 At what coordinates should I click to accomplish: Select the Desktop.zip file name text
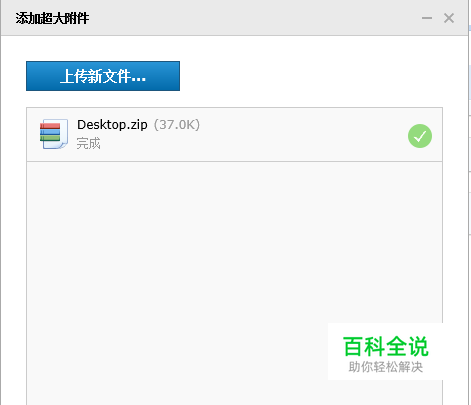[112, 125]
